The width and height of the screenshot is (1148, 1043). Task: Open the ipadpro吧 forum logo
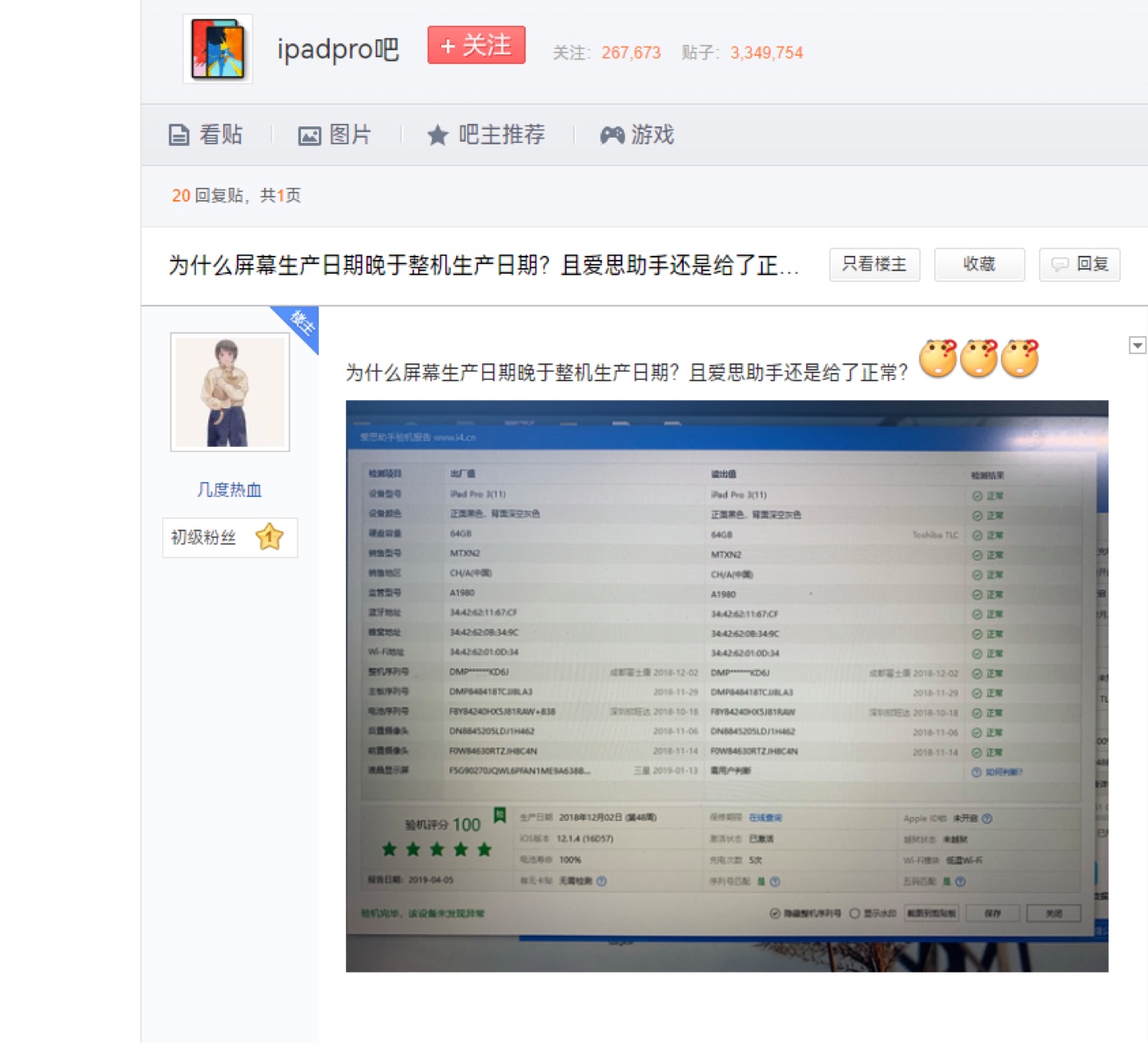(218, 49)
